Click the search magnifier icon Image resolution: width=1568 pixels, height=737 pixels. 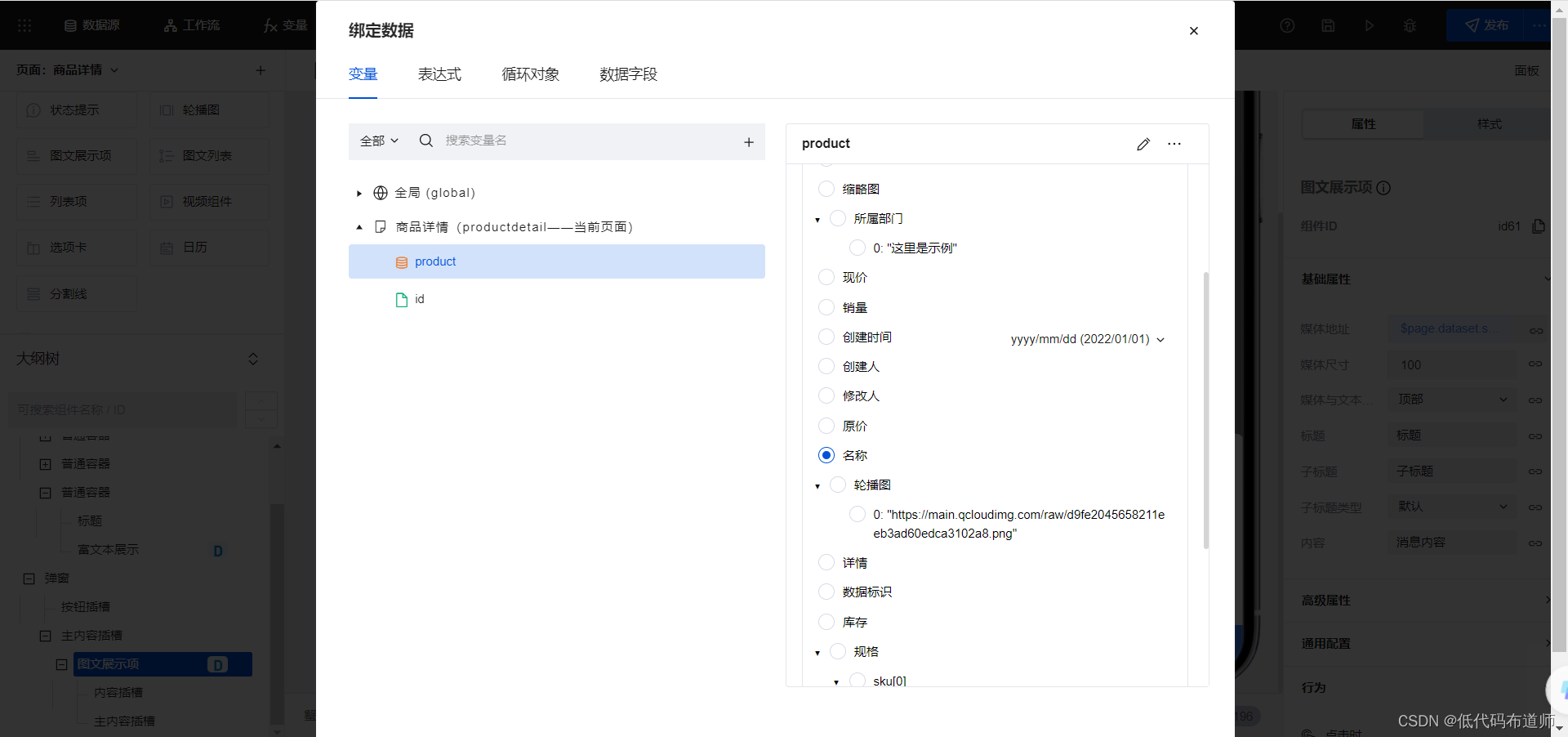(x=425, y=141)
